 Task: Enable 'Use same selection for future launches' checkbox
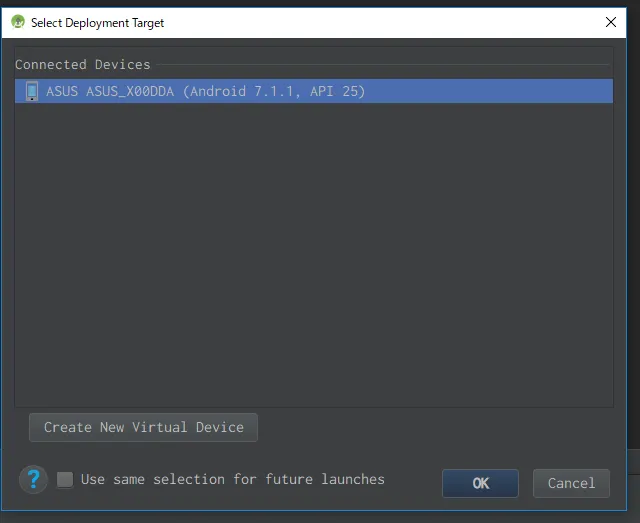click(65, 480)
